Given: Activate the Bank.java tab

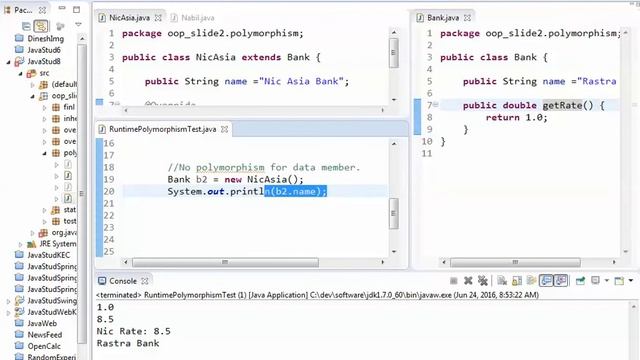Looking at the screenshot, I should pyautogui.click(x=443, y=18).
